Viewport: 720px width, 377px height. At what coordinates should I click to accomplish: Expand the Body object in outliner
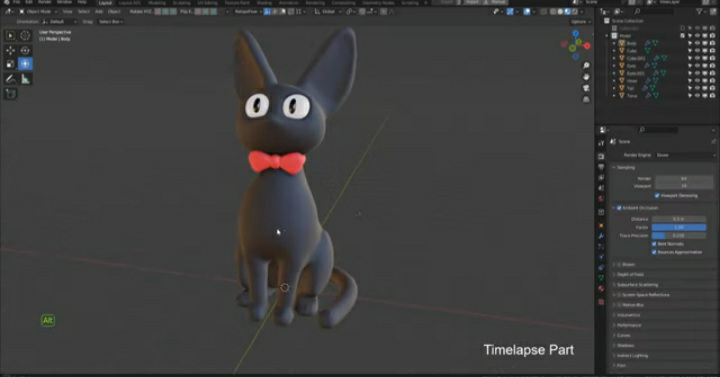(x=614, y=43)
